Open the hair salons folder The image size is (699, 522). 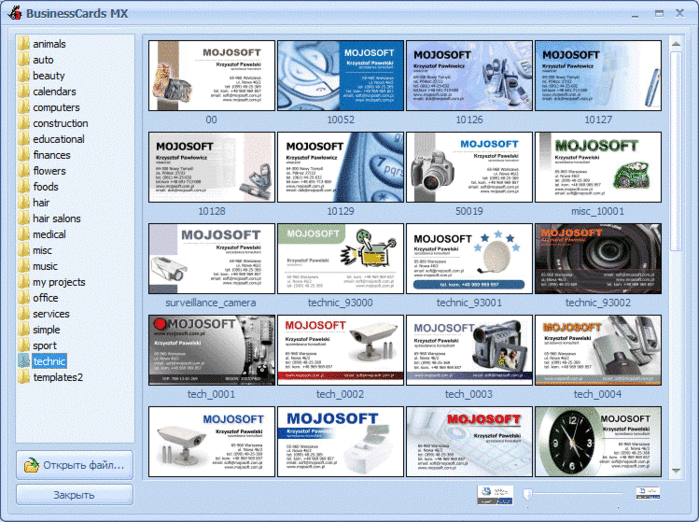click(49, 218)
